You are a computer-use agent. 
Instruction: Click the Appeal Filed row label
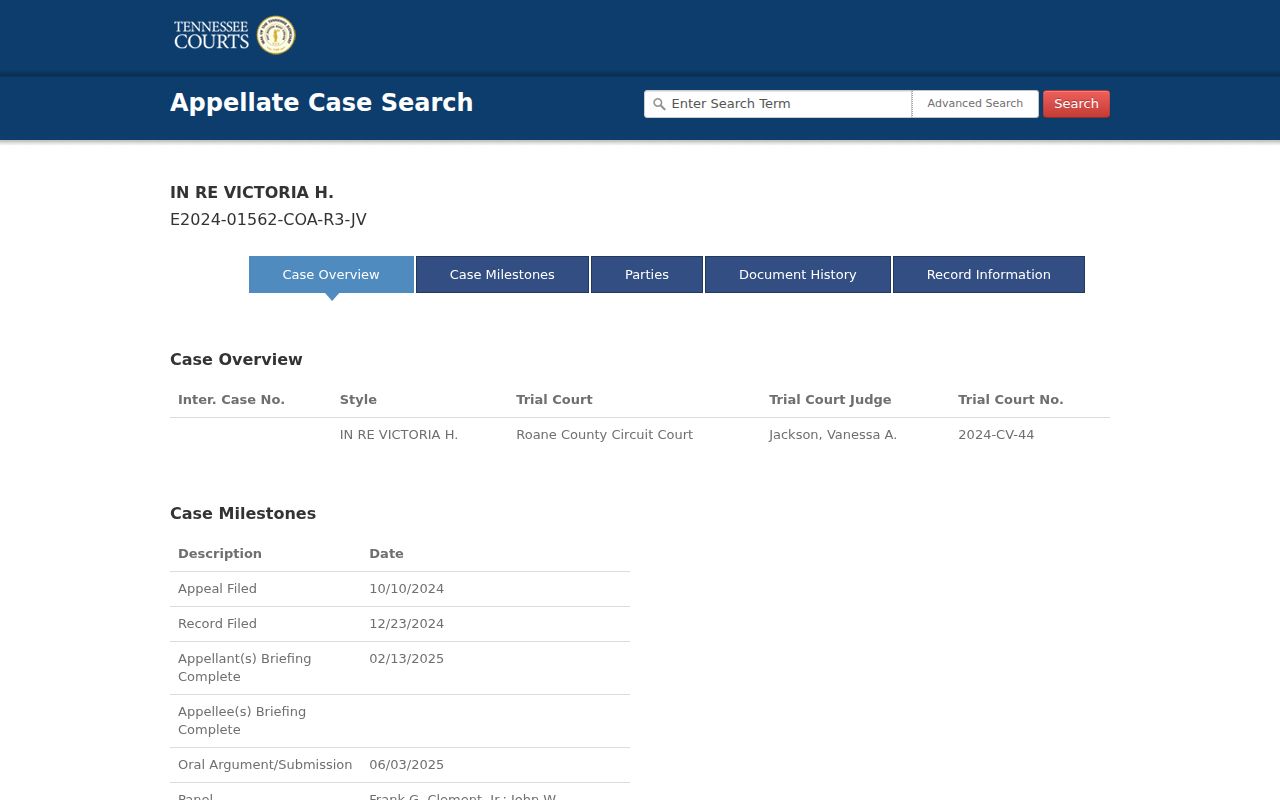tap(217, 589)
